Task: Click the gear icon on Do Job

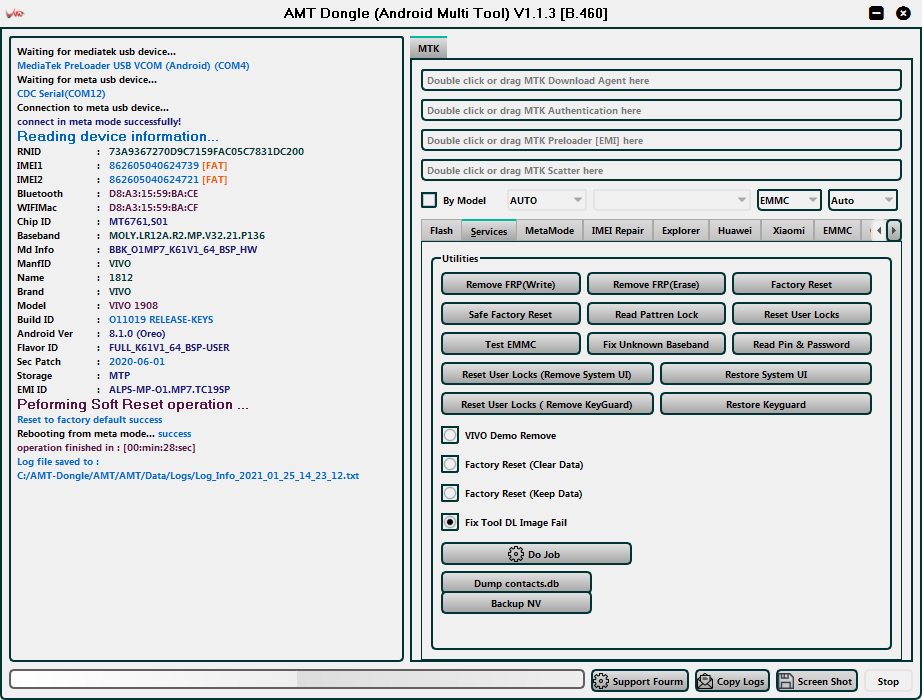Action: tap(516, 554)
